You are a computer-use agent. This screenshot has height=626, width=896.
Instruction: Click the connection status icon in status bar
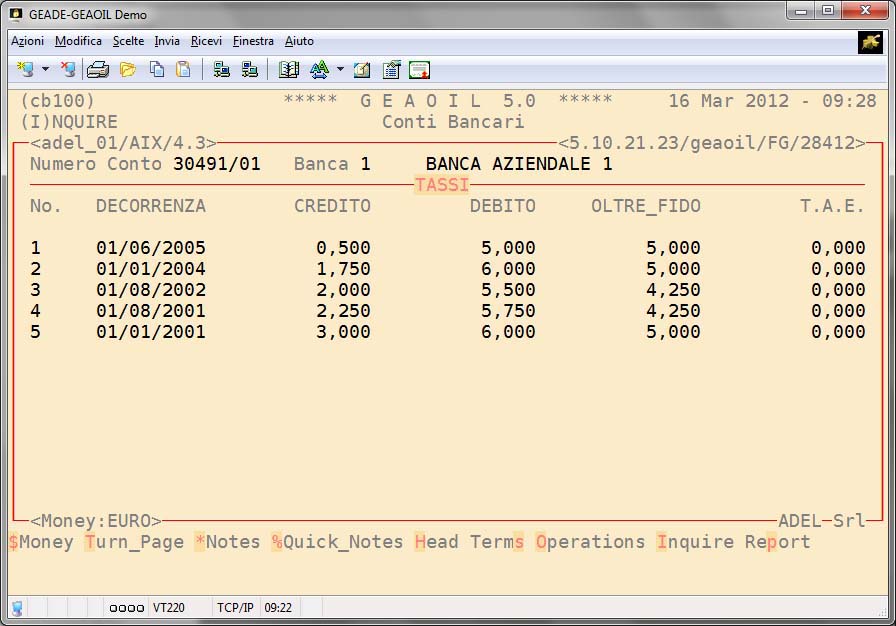pos(17,607)
